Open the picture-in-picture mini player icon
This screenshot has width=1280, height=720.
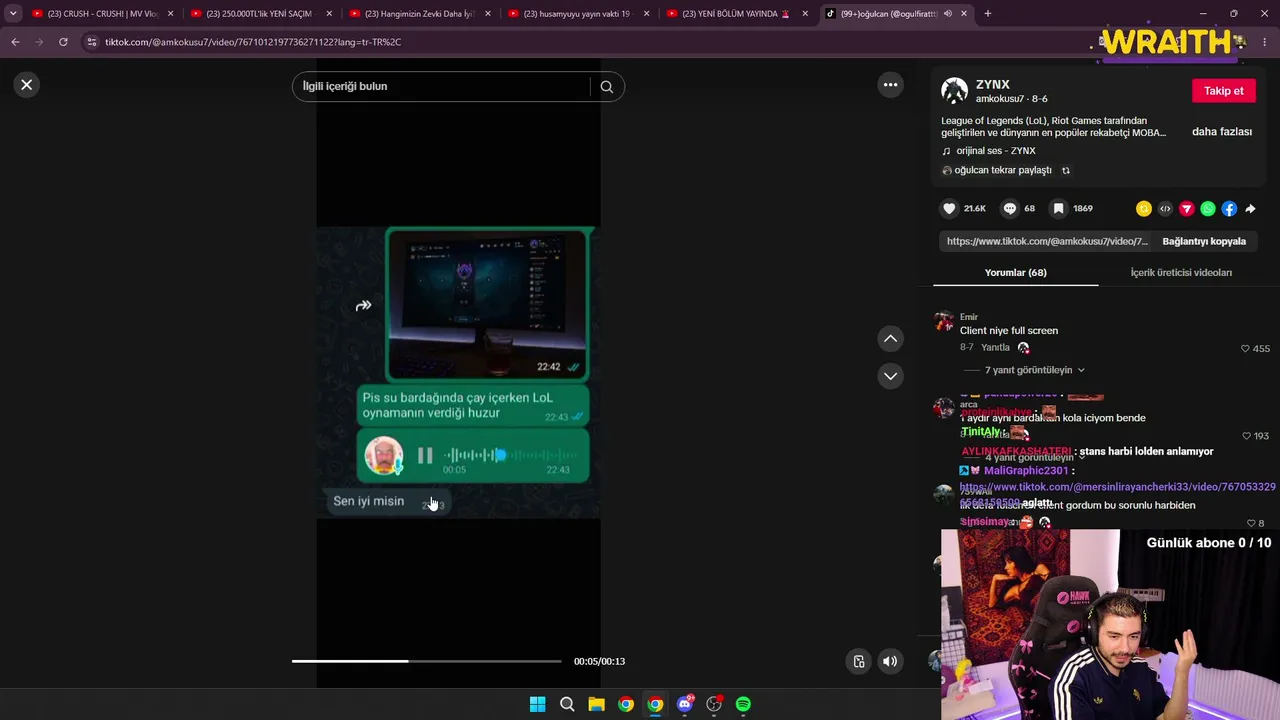point(858,661)
